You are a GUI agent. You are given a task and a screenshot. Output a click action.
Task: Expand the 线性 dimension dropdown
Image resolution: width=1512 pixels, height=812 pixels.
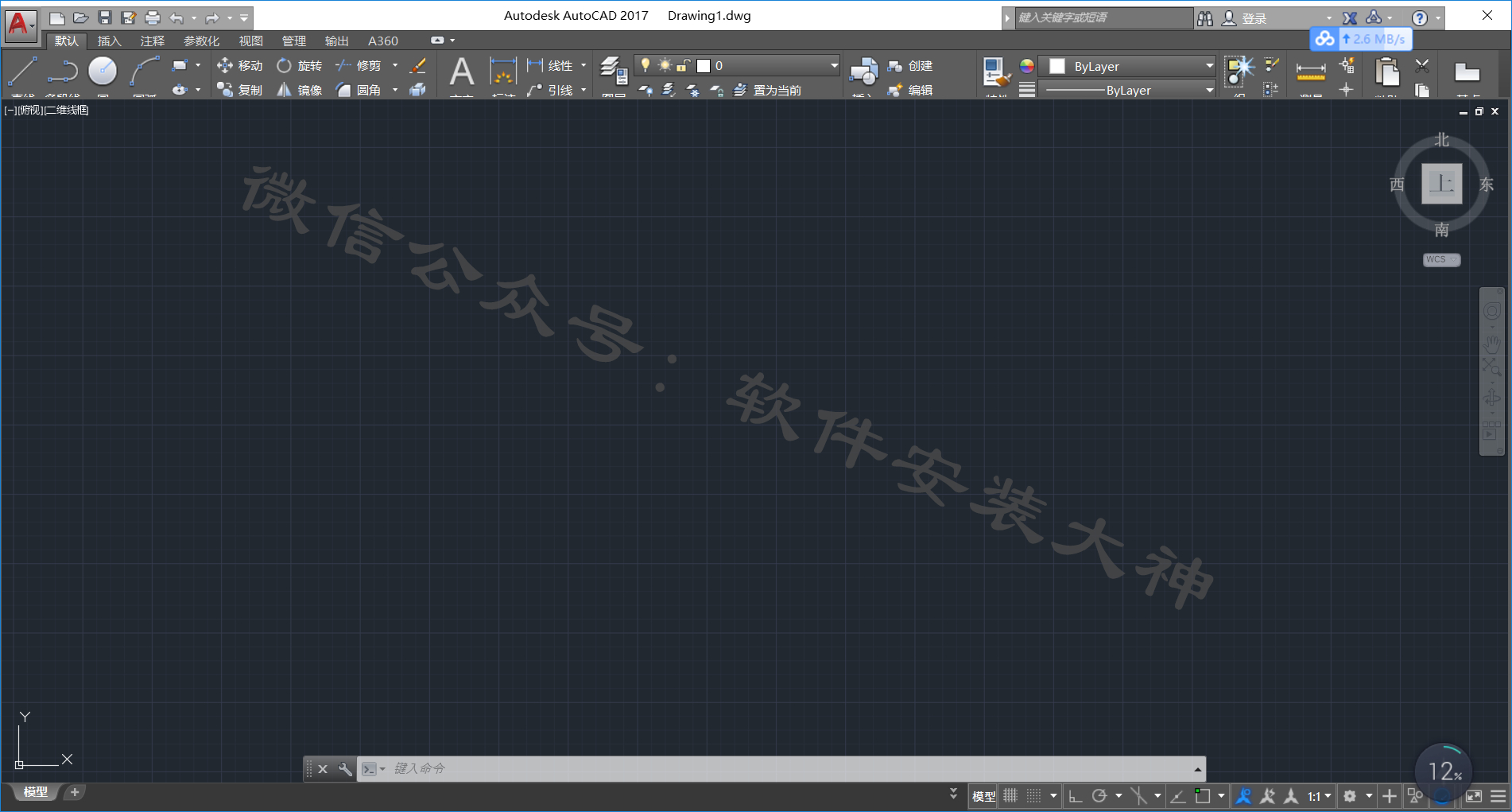[583, 65]
